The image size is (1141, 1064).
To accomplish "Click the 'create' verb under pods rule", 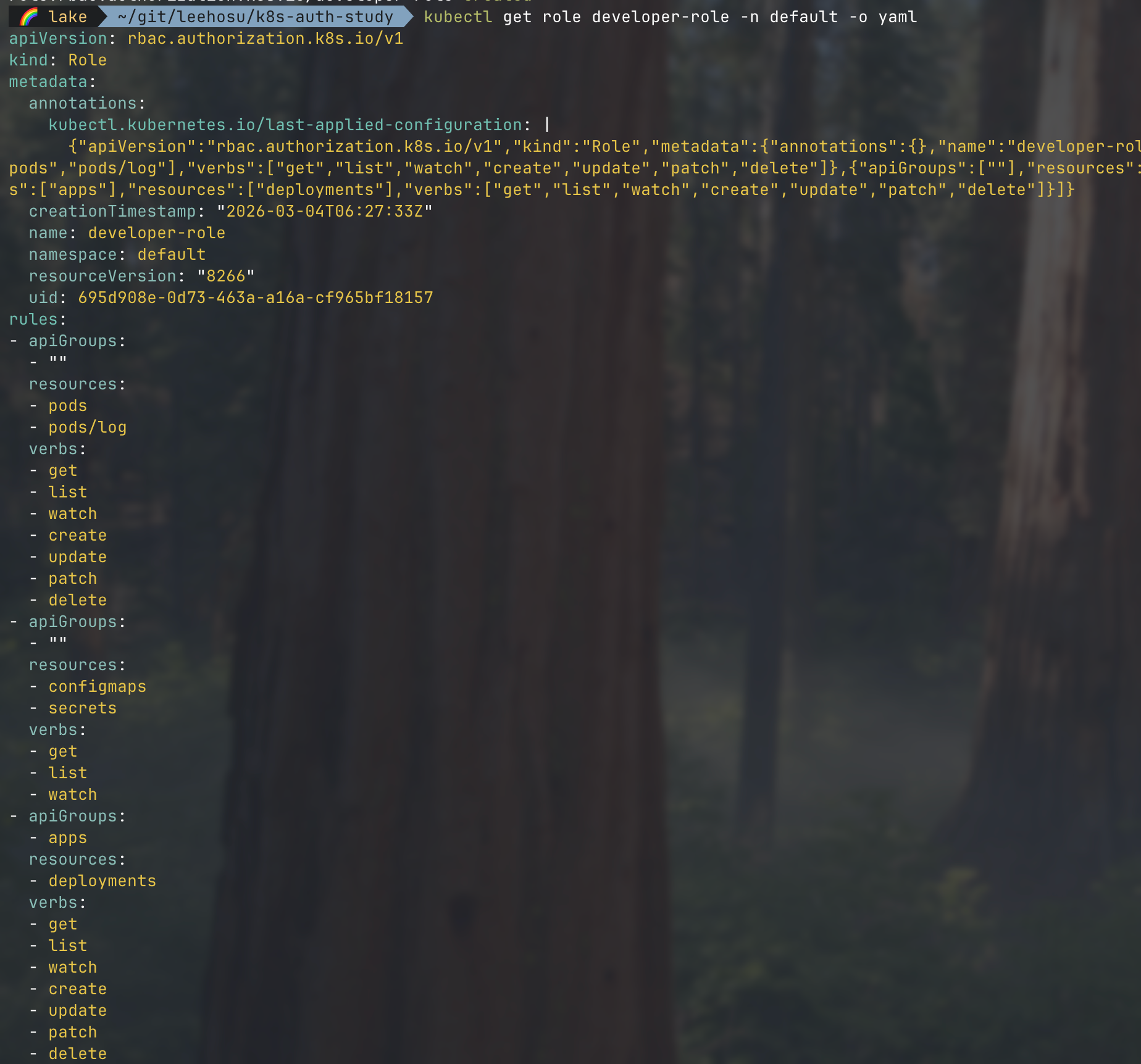I will [78, 535].
